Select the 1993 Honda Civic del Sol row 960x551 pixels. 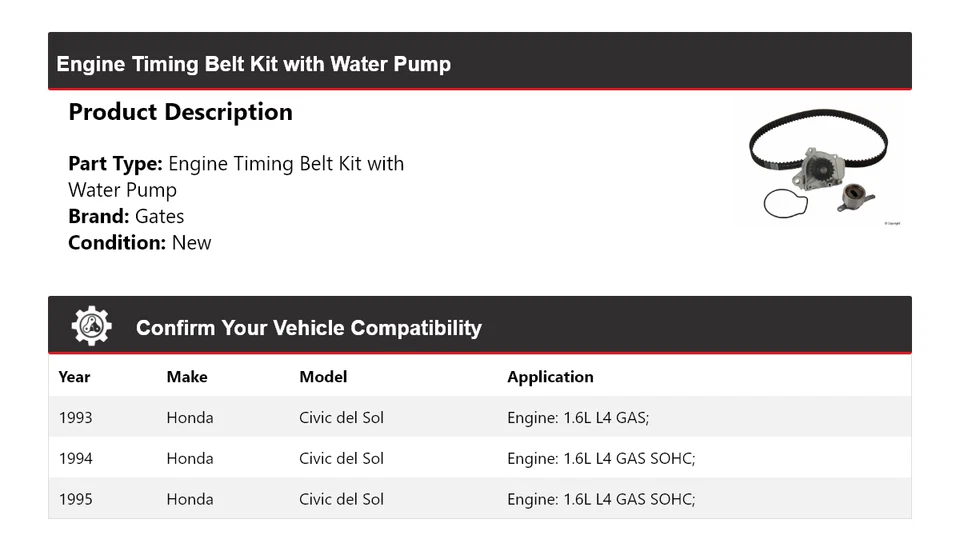pos(341,417)
